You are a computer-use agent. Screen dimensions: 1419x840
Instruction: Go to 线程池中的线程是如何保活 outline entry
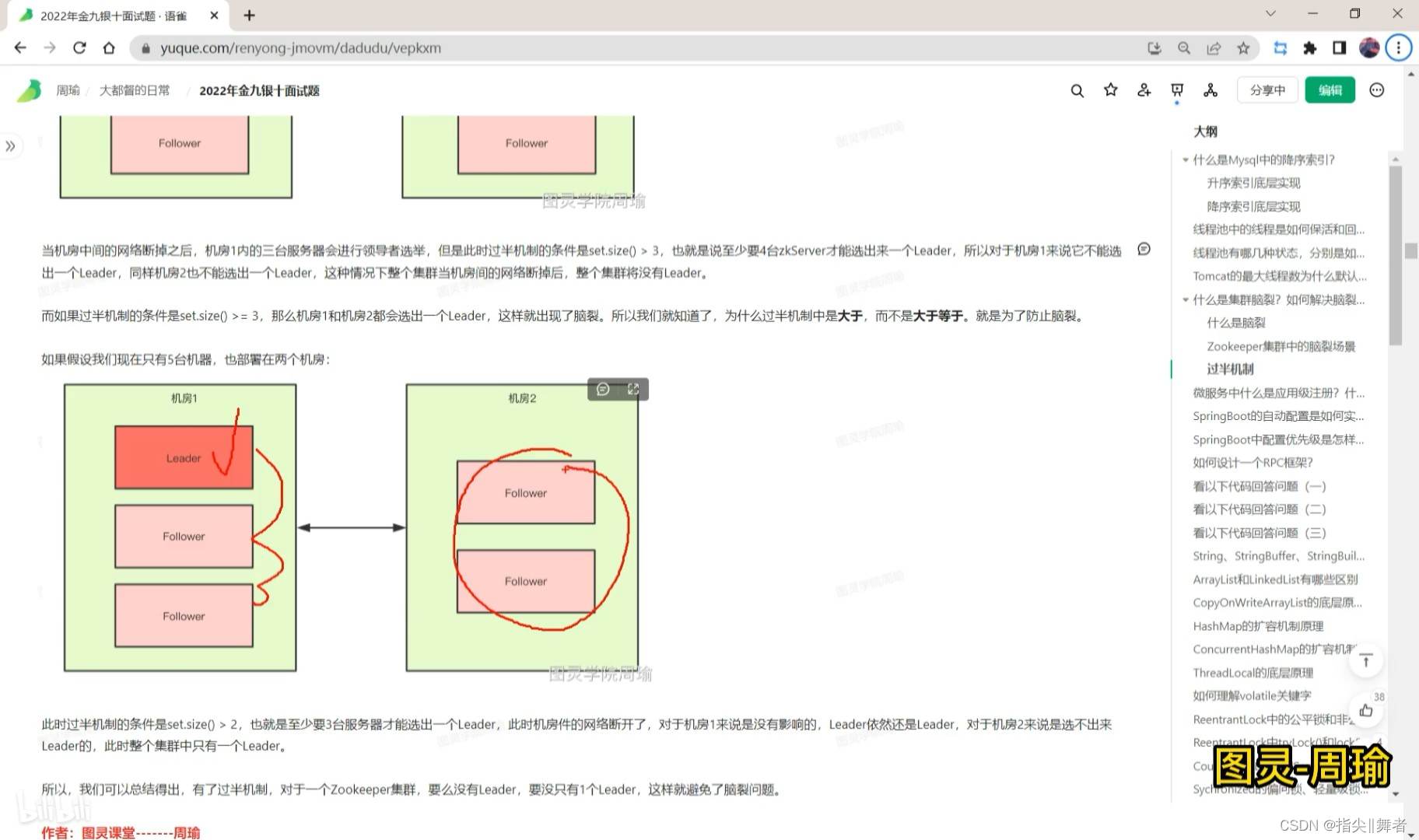coord(1278,229)
